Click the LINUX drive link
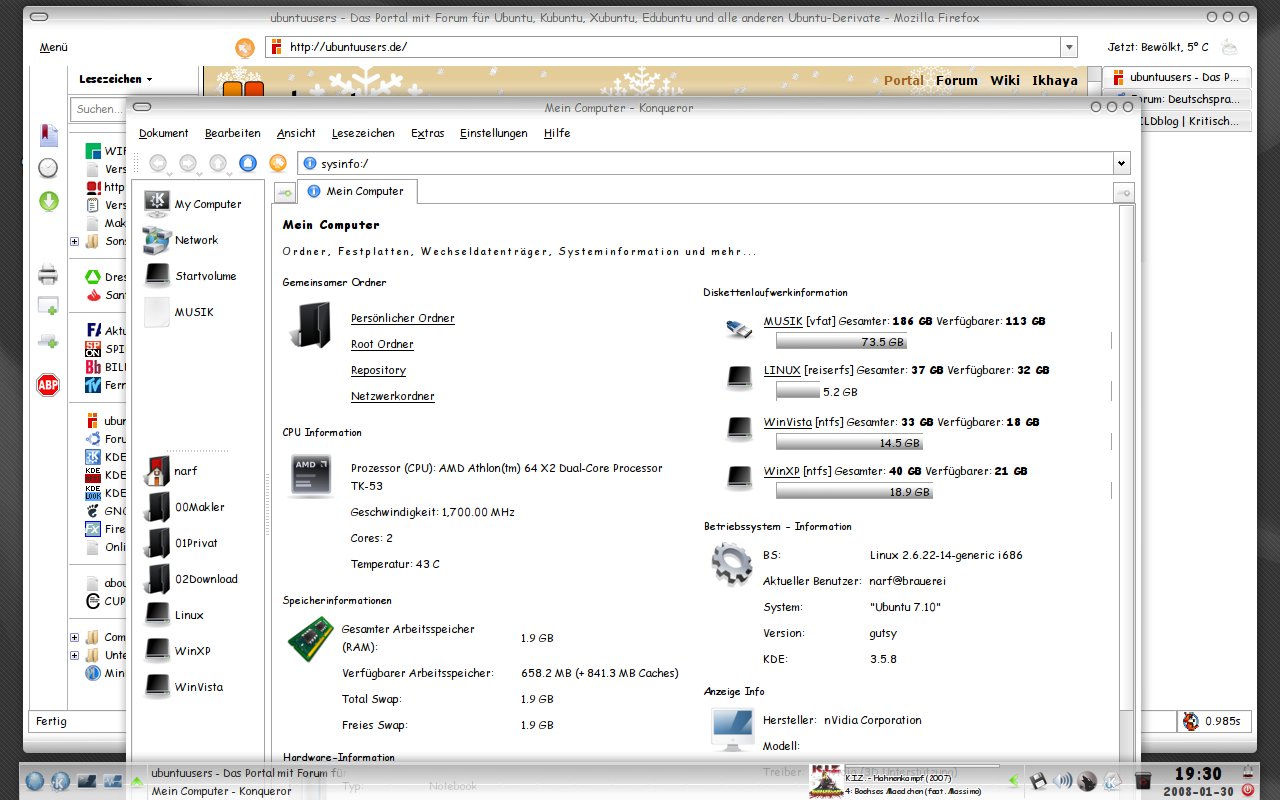 pyautogui.click(x=782, y=370)
